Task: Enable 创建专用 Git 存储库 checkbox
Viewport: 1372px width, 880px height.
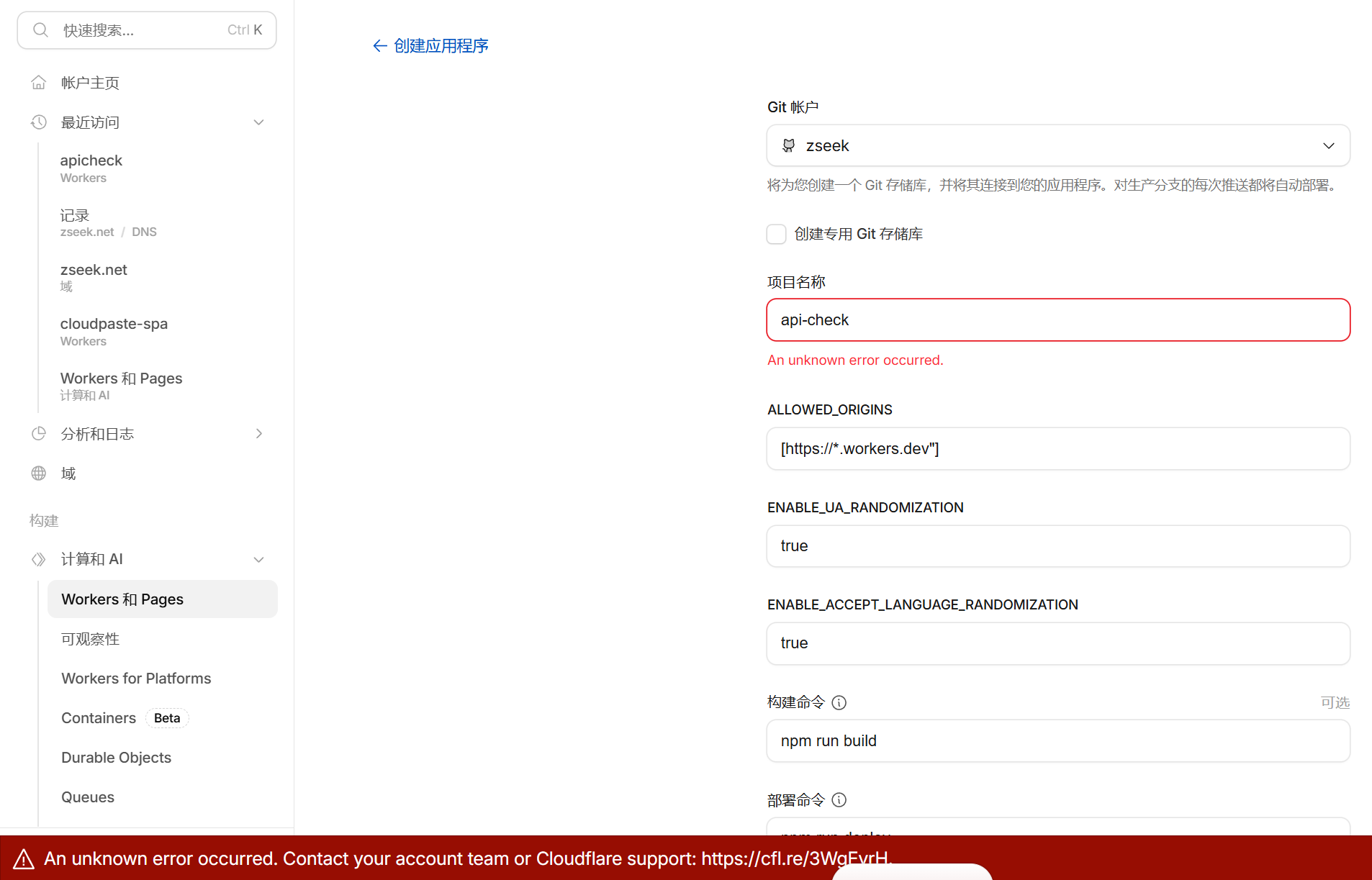Action: pyautogui.click(x=776, y=234)
